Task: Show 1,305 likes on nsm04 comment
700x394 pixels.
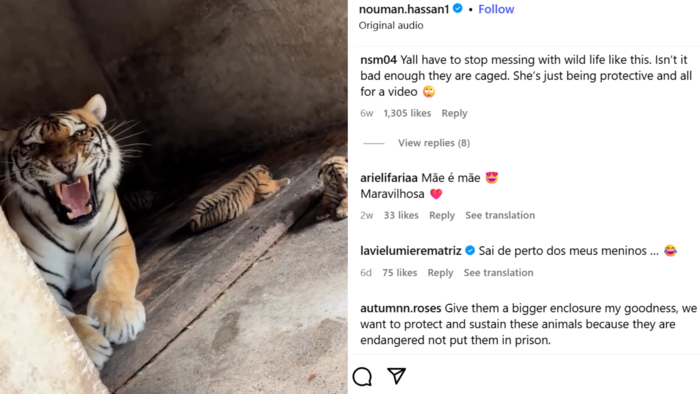Action: (407, 113)
